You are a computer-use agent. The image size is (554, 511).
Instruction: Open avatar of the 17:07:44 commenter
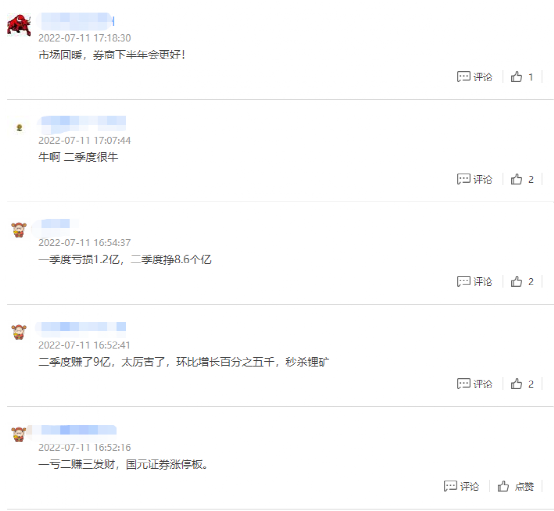[x=19, y=128]
